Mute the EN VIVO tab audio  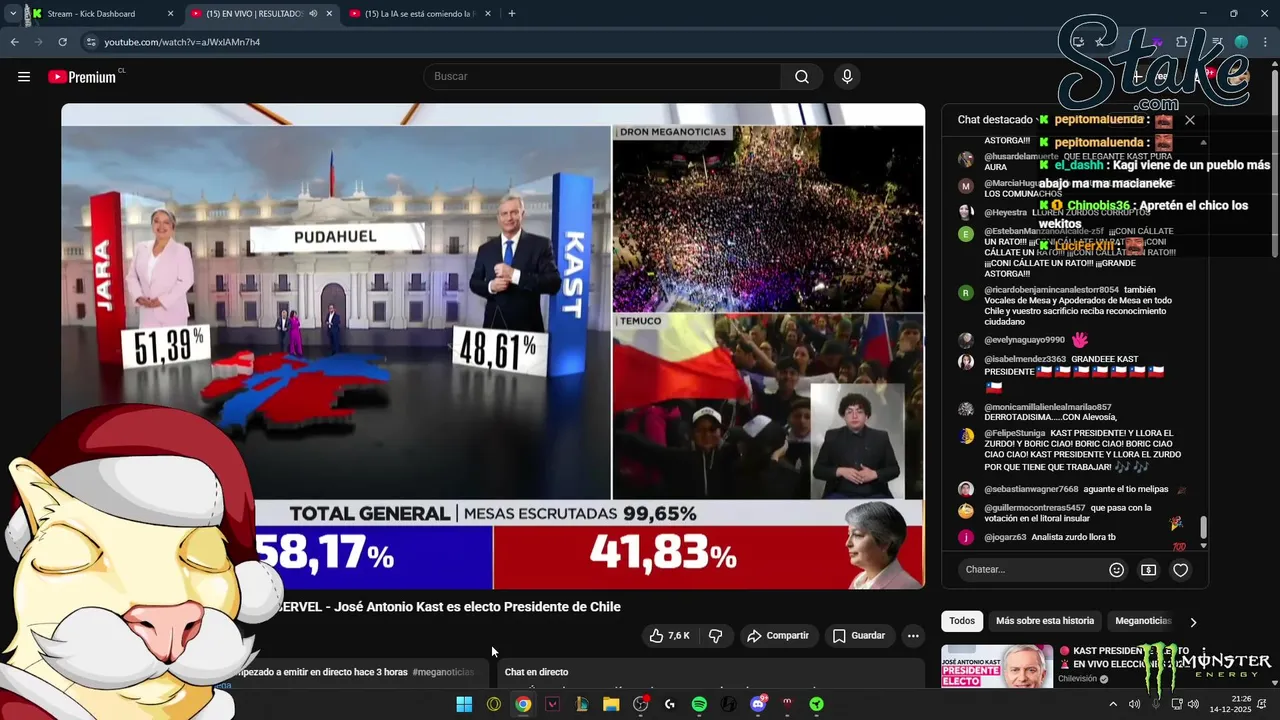pos(313,14)
